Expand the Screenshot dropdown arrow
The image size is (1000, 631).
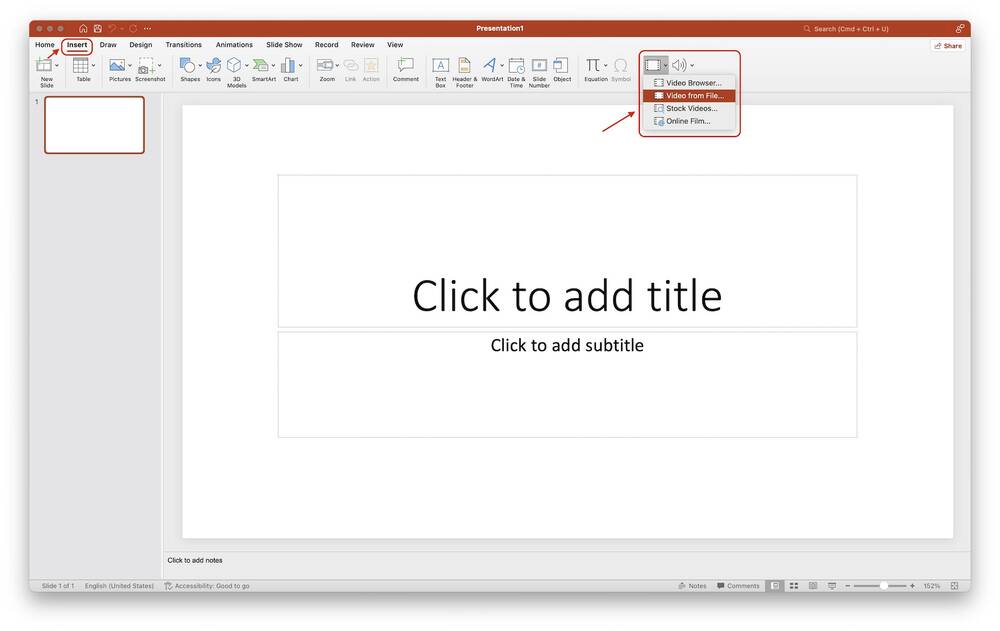(x=159, y=65)
